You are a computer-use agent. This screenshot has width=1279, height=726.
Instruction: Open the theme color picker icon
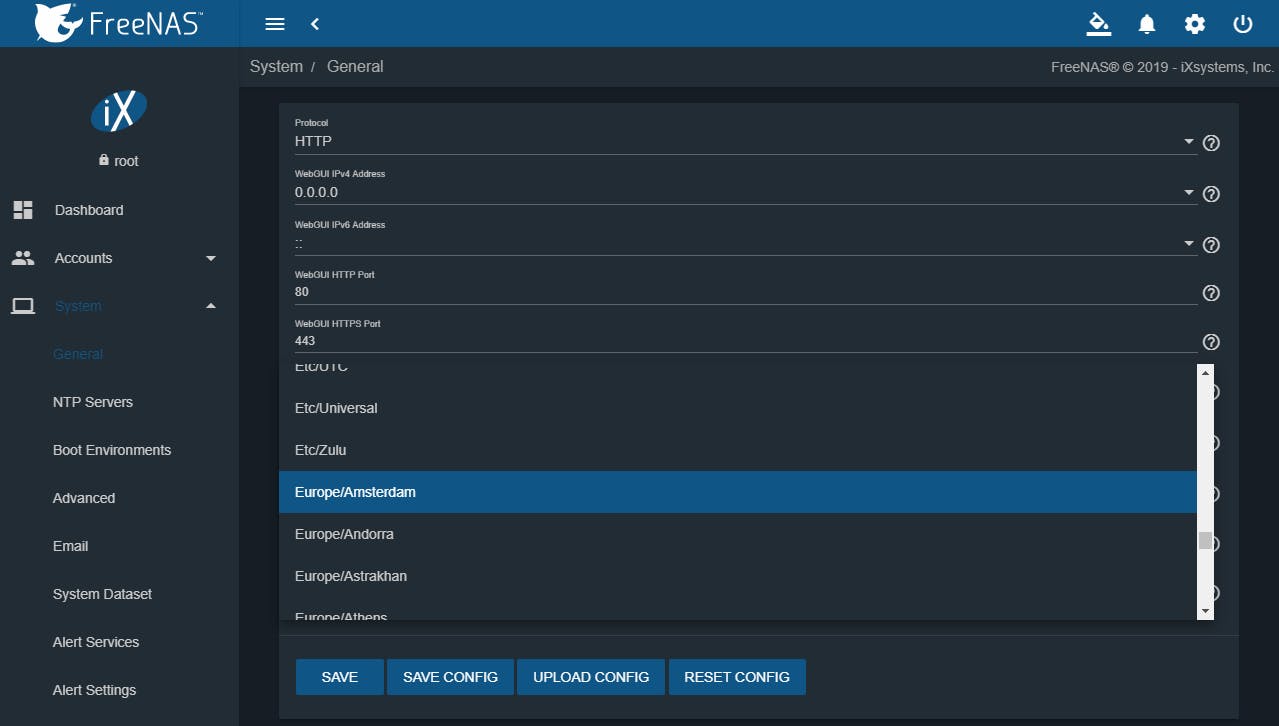(1098, 24)
